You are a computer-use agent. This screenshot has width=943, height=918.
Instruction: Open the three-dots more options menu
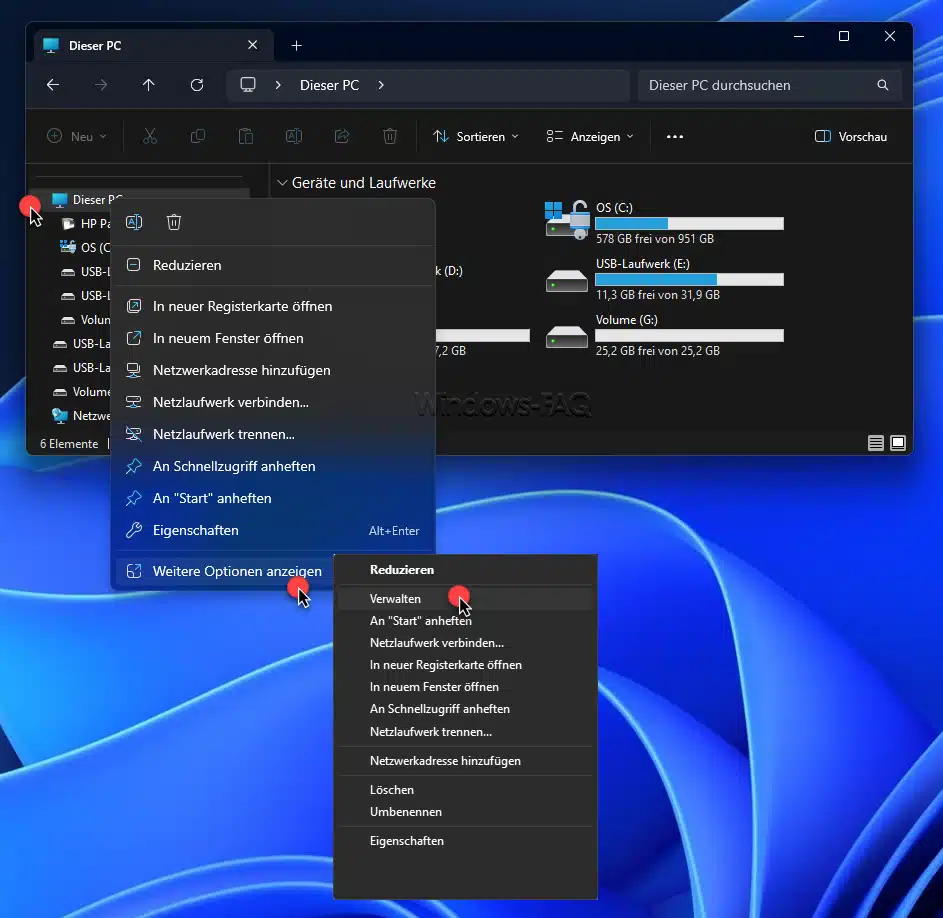click(x=675, y=137)
